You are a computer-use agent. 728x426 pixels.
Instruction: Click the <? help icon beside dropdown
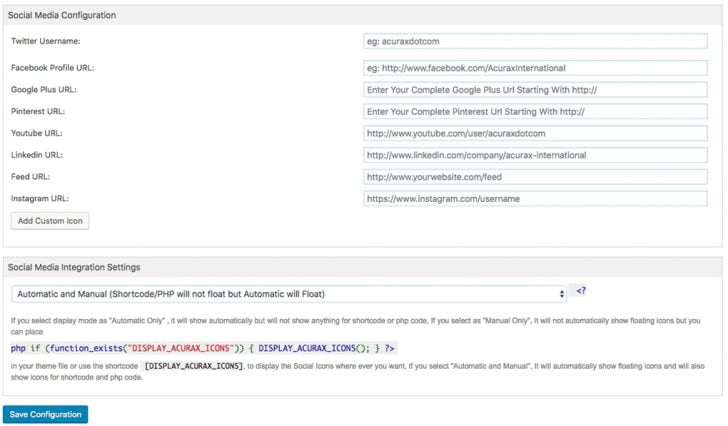581,291
